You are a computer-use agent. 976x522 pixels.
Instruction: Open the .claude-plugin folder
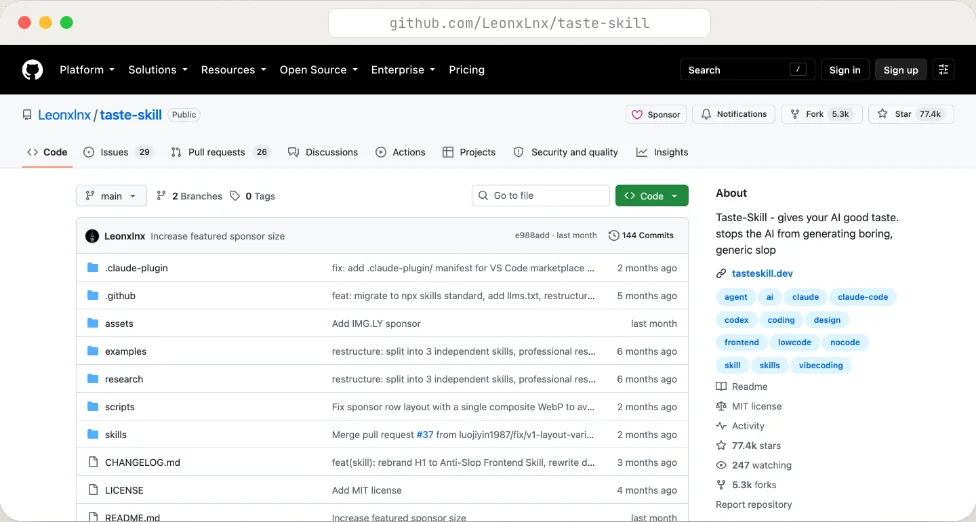[136, 268]
